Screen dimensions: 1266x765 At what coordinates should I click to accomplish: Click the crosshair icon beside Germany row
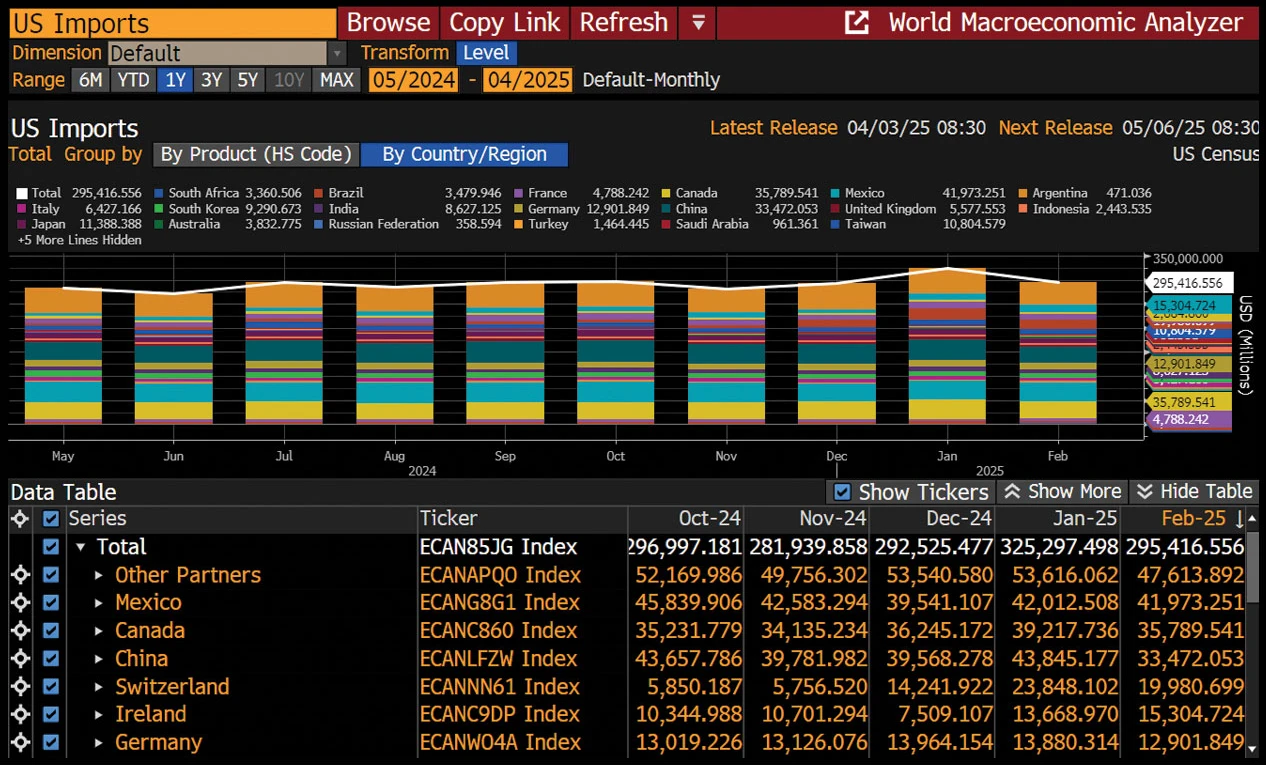point(20,743)
